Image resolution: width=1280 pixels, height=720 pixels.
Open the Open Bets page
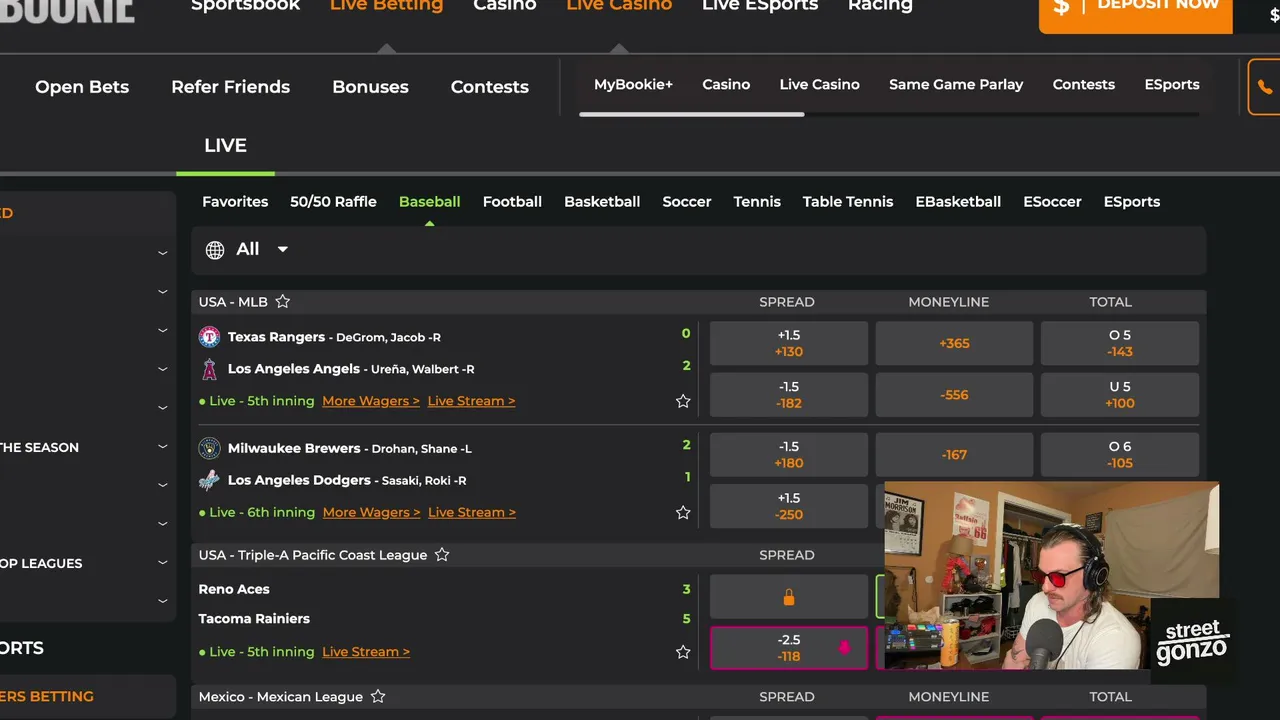point(82,87)
